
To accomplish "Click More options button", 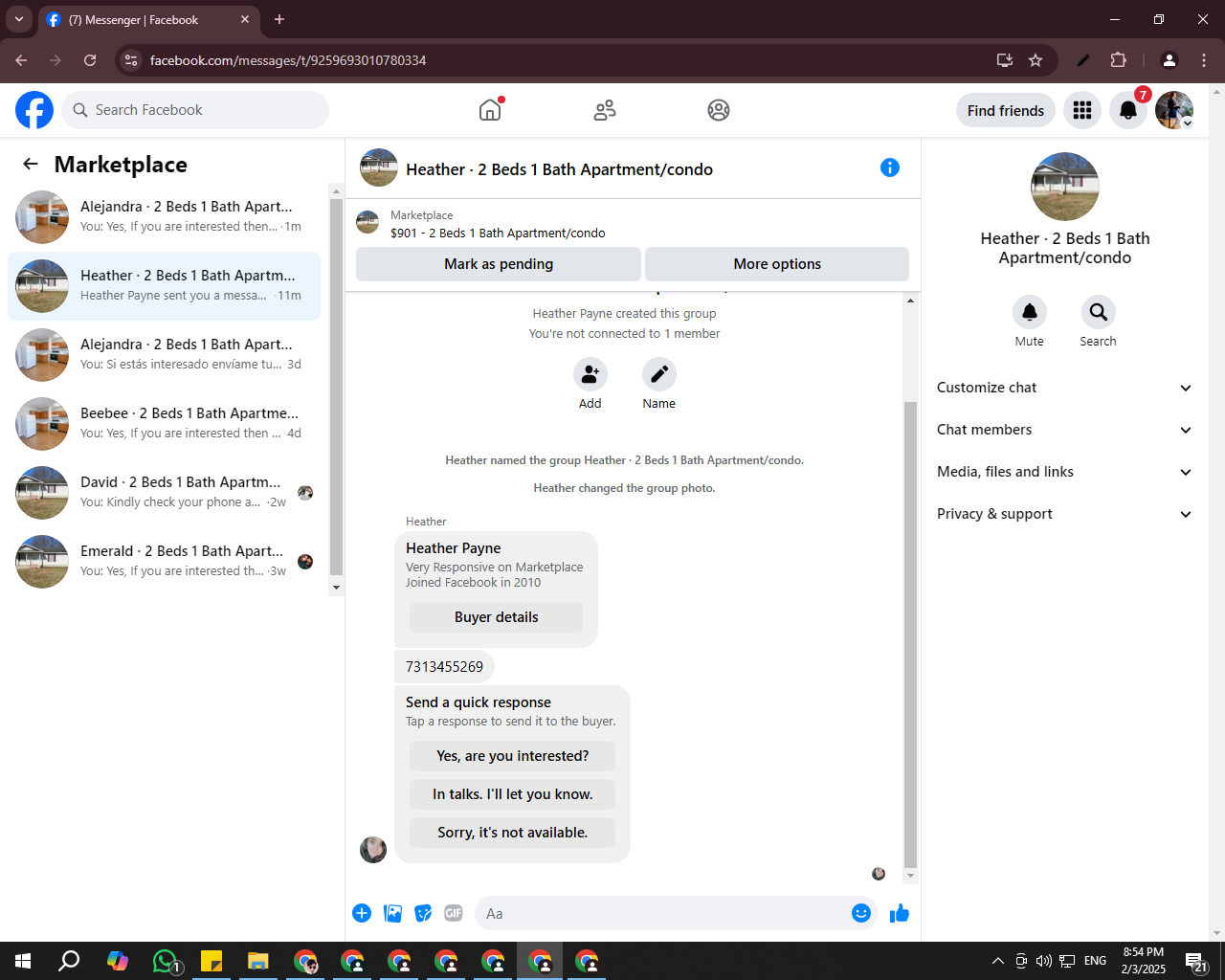I will tap(777, 264).
